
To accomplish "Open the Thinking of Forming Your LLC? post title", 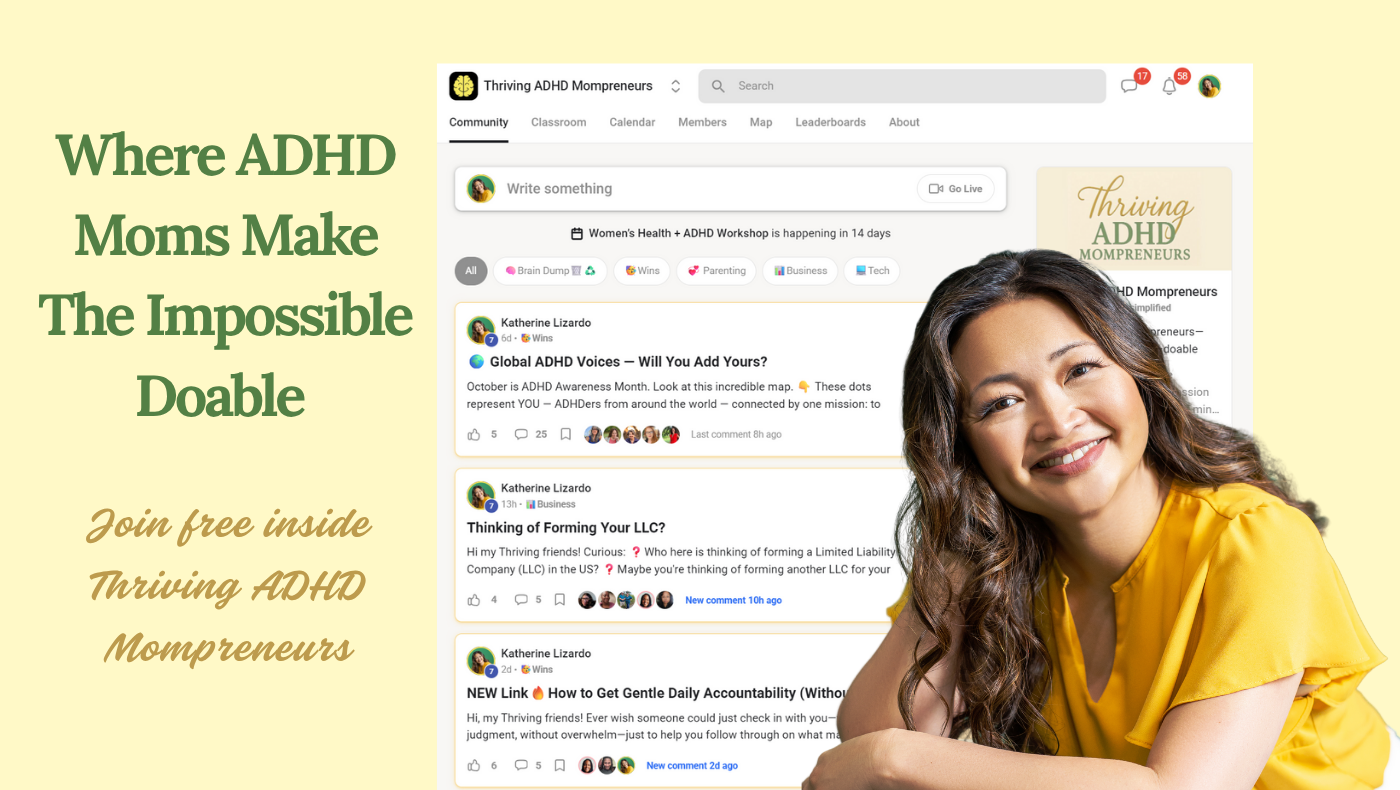I will (566, 527).
